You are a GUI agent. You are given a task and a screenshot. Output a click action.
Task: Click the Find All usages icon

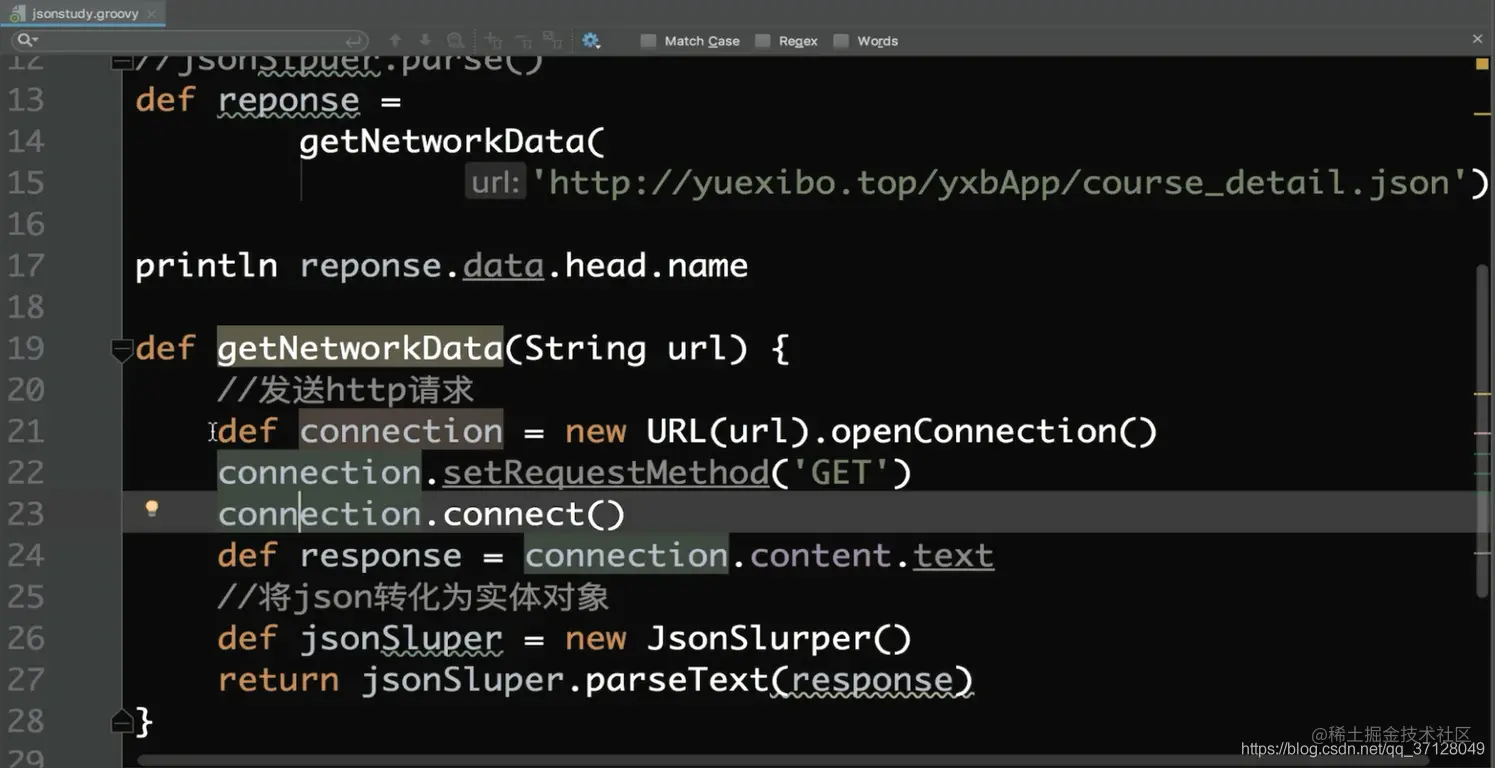click(x=456, y=41)
